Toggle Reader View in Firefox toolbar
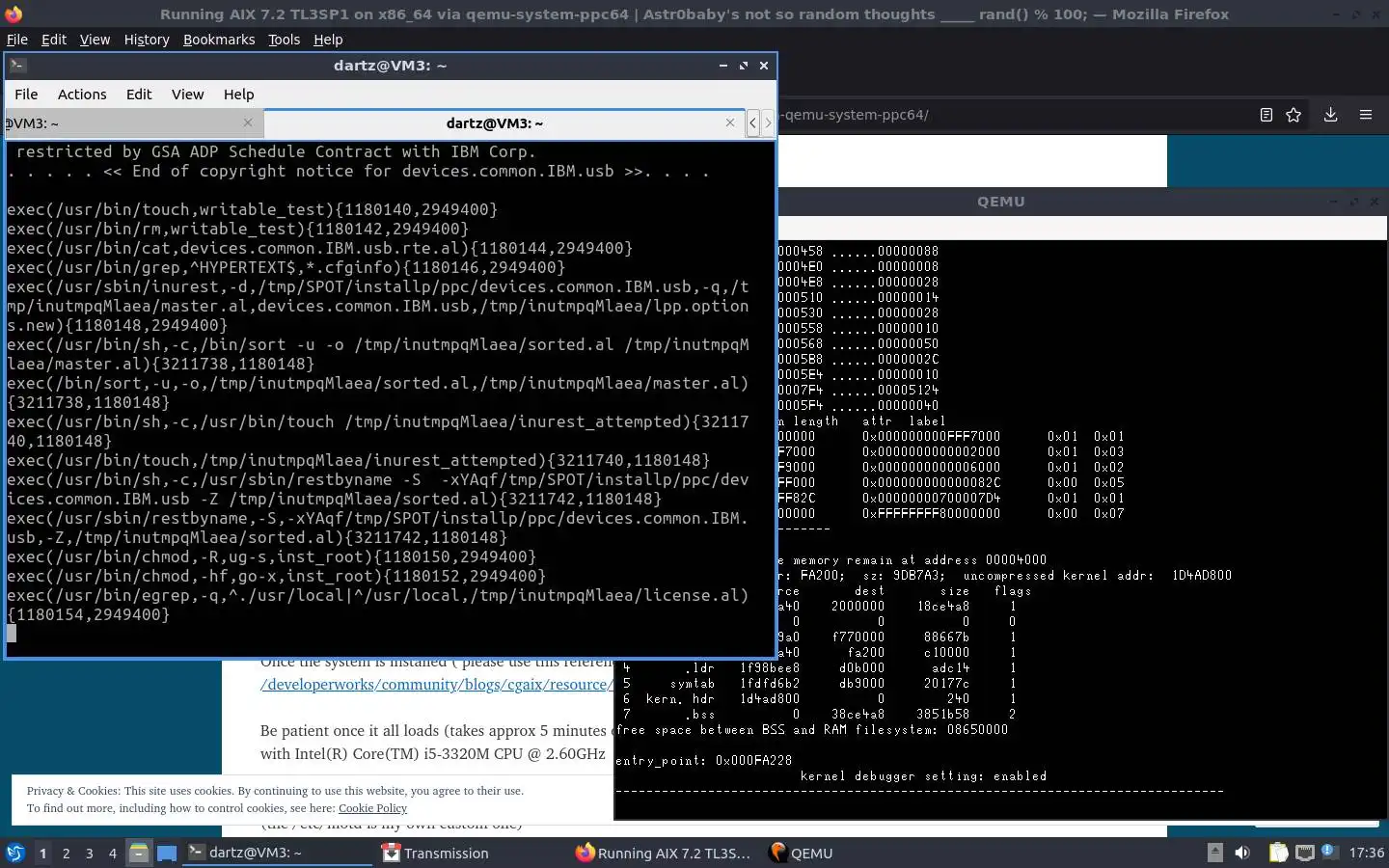 click(x=1266, y=115)
